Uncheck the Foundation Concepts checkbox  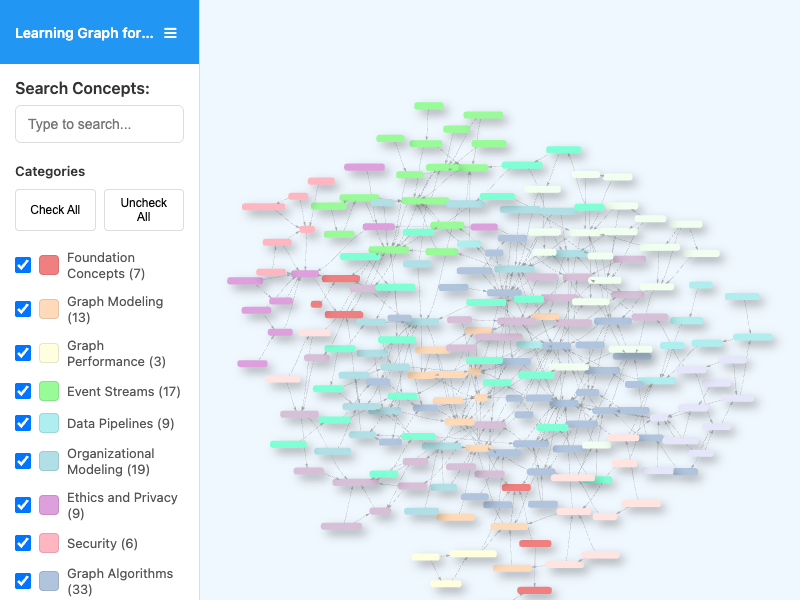[x=23, y=265]
